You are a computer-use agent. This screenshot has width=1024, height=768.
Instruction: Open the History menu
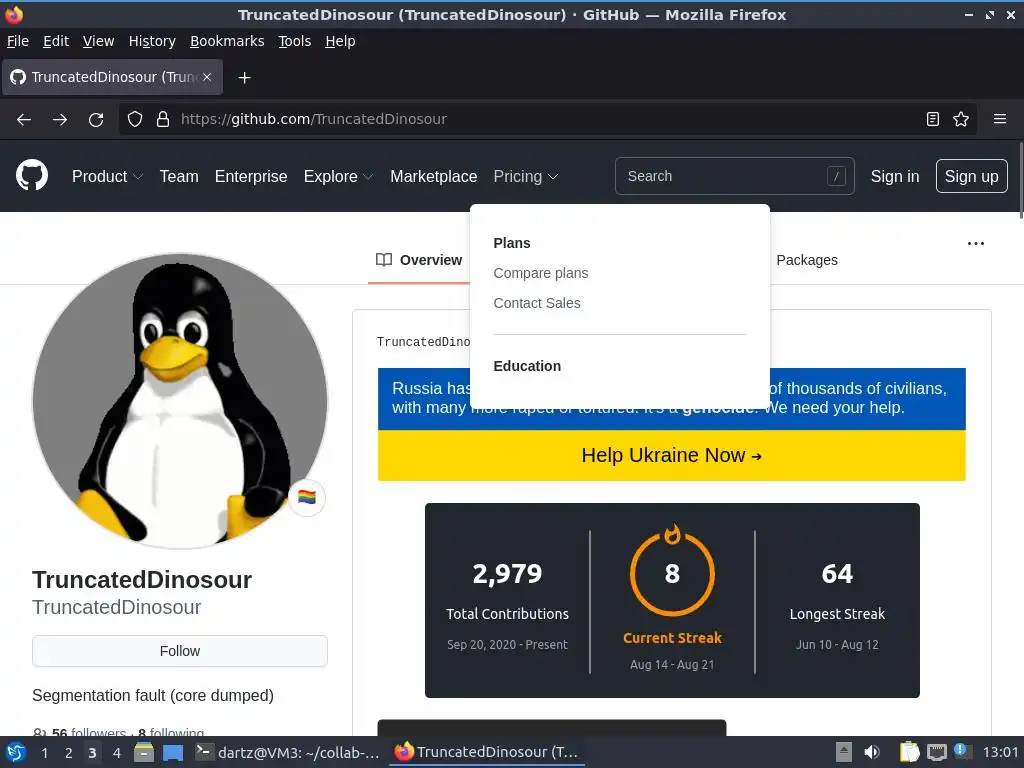coord(152,41)
